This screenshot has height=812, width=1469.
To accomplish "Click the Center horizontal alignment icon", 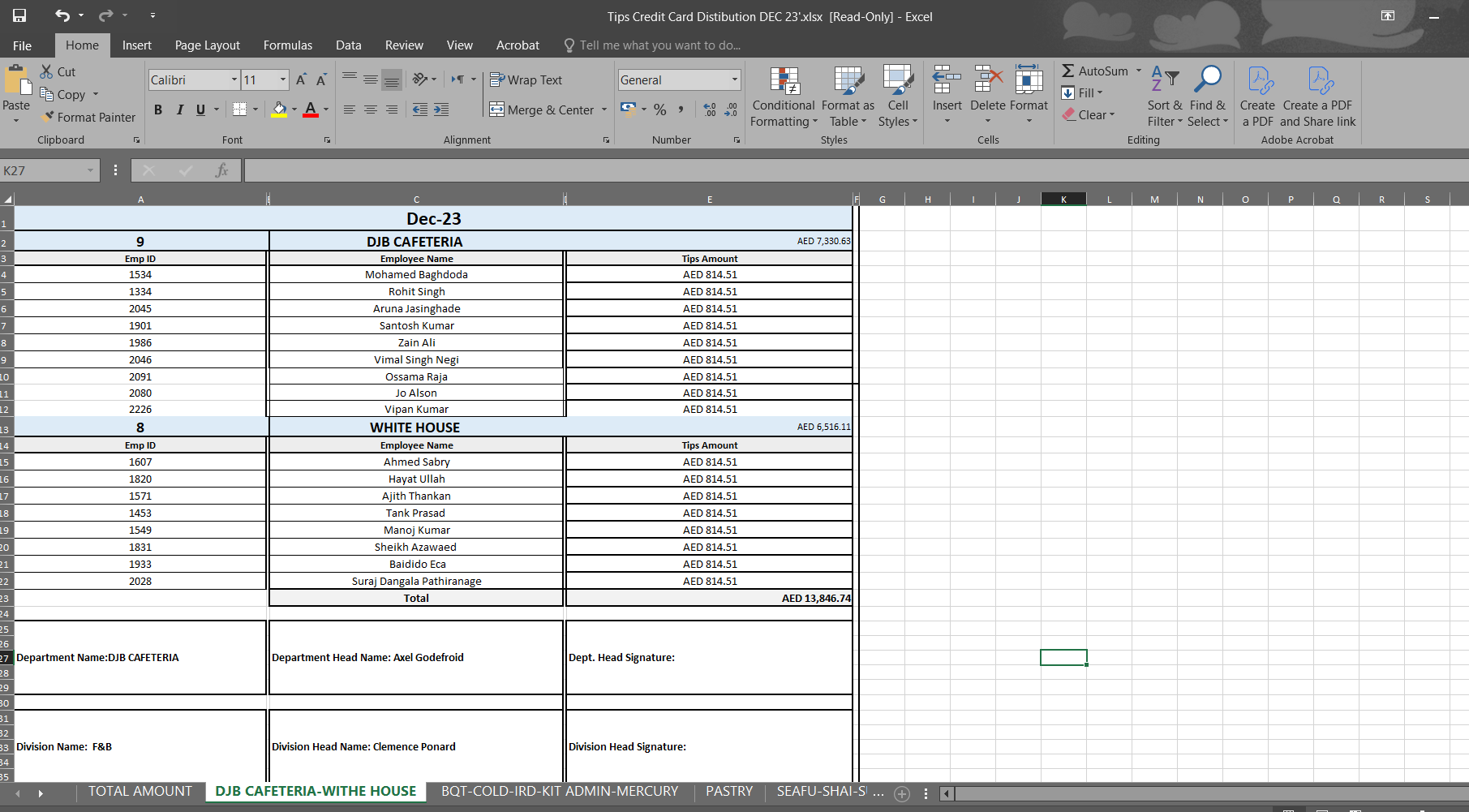I will tap(371, 110).
